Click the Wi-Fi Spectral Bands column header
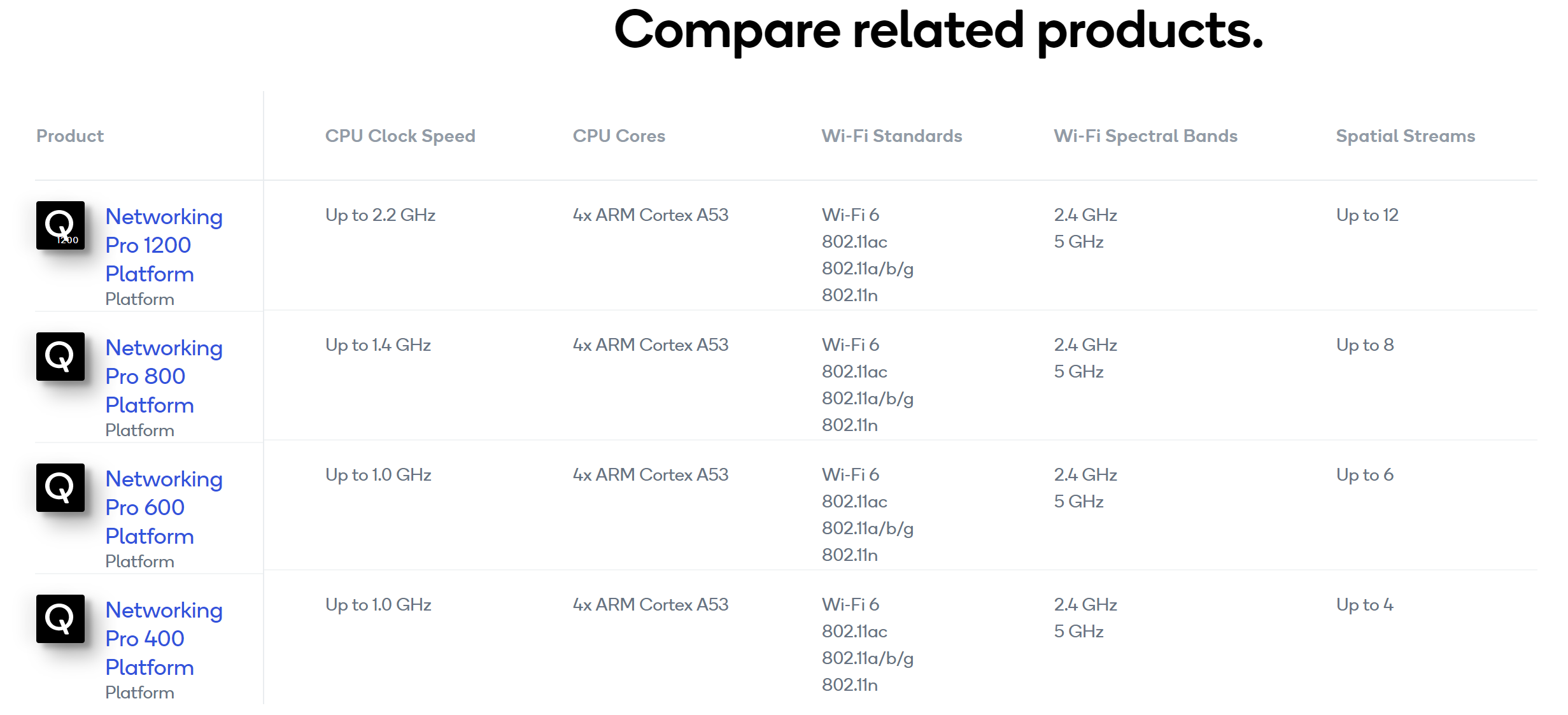 [1146, 136]
